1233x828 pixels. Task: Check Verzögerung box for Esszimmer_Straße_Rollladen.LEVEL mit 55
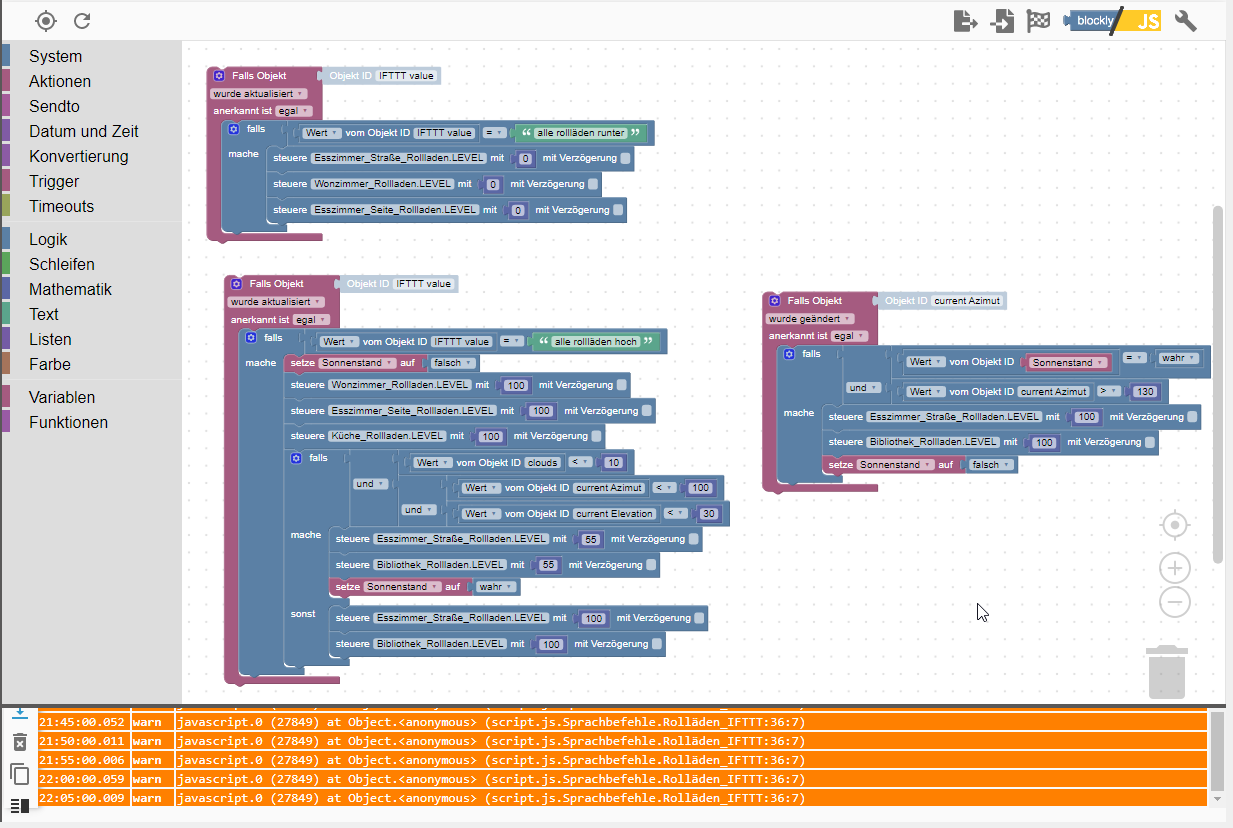(693, 539)
